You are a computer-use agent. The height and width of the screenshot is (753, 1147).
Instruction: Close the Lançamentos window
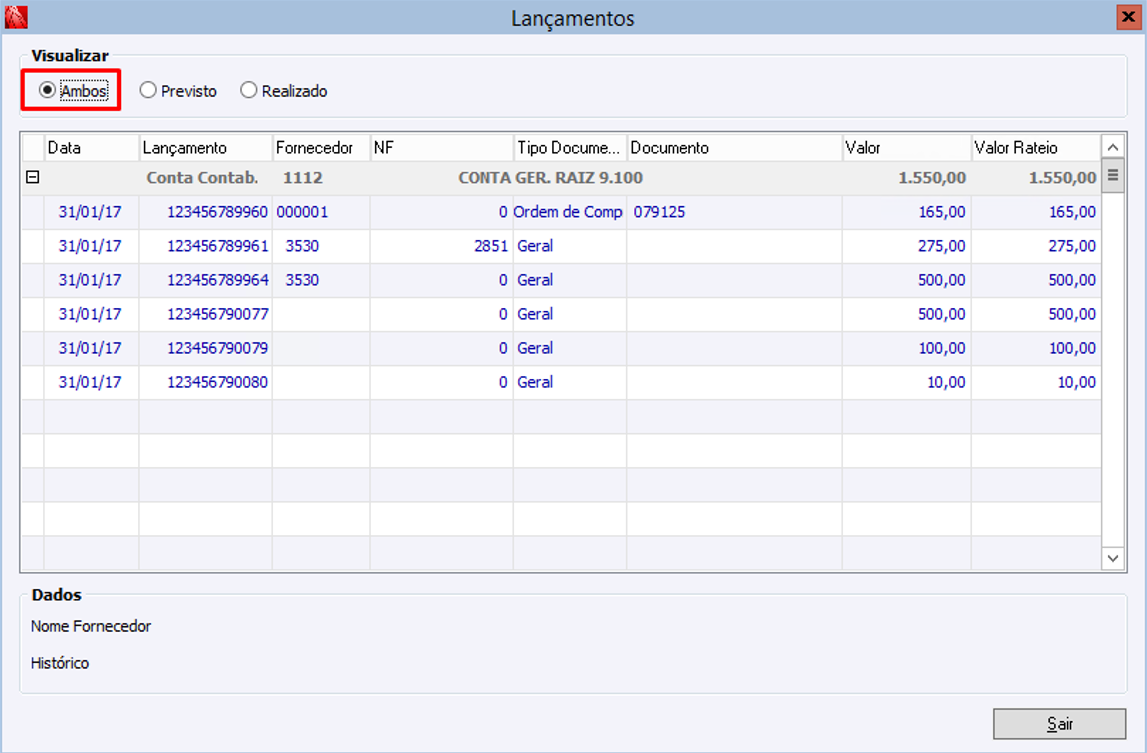coord(1129,17)
